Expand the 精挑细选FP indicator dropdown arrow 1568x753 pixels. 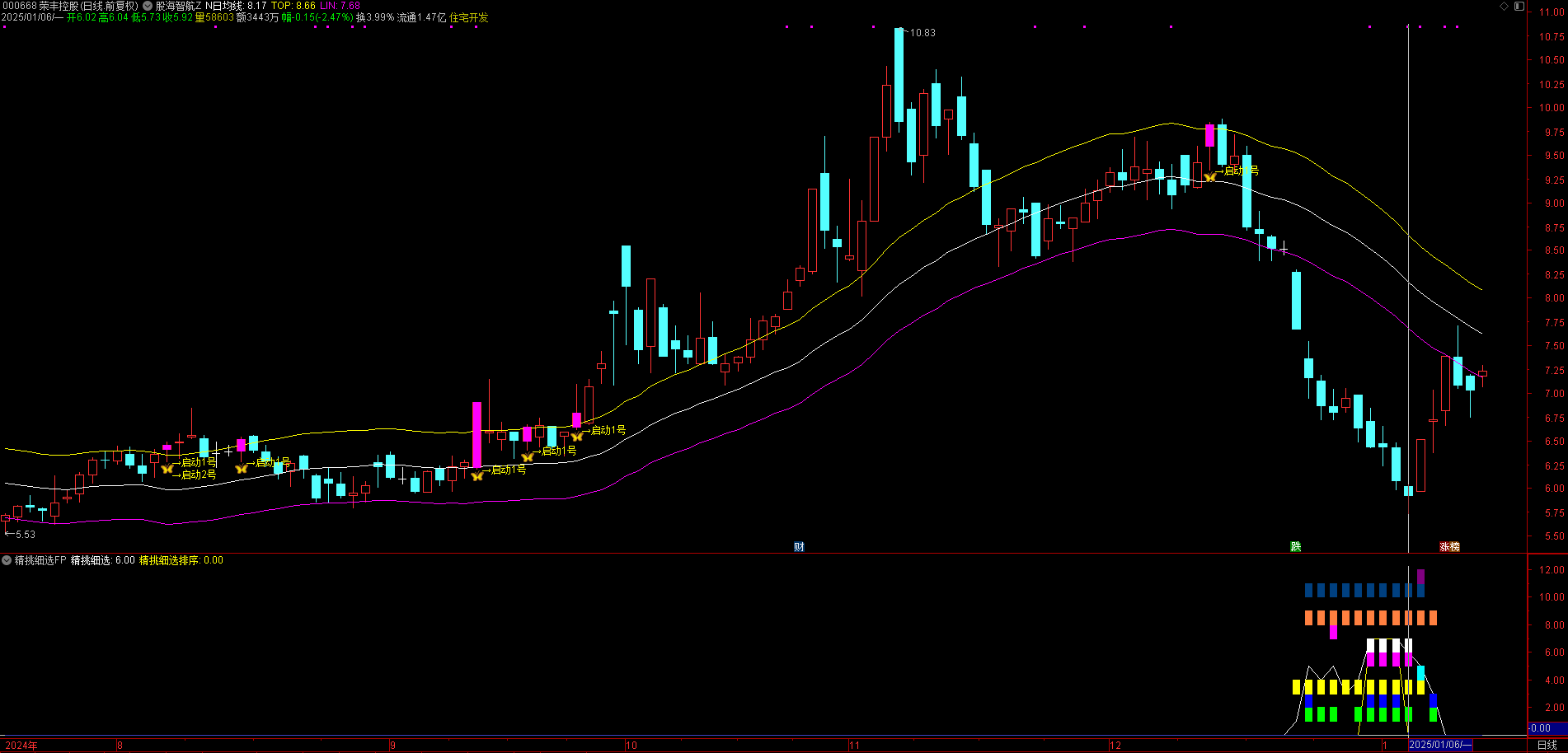(7, 560)
